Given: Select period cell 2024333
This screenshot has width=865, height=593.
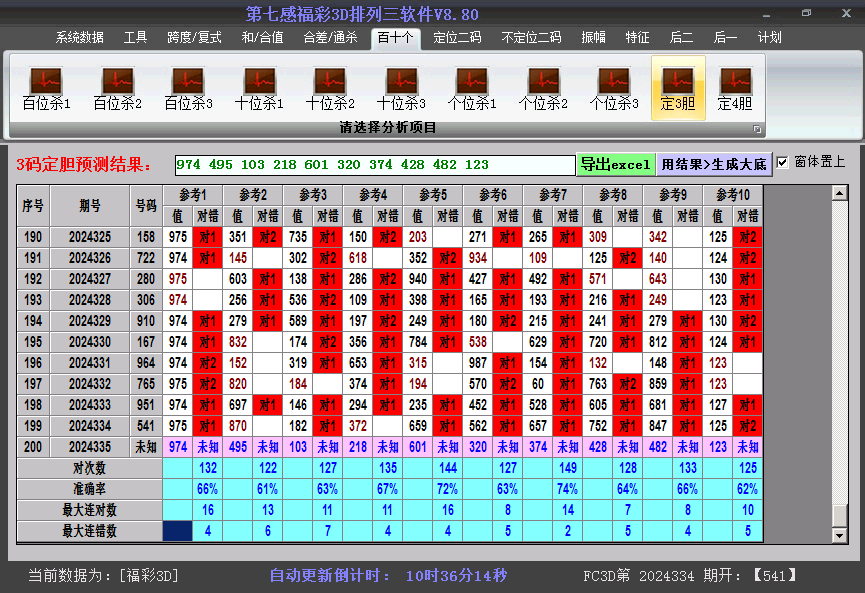Looking at the screenshot, I should (x=90, y=405).
